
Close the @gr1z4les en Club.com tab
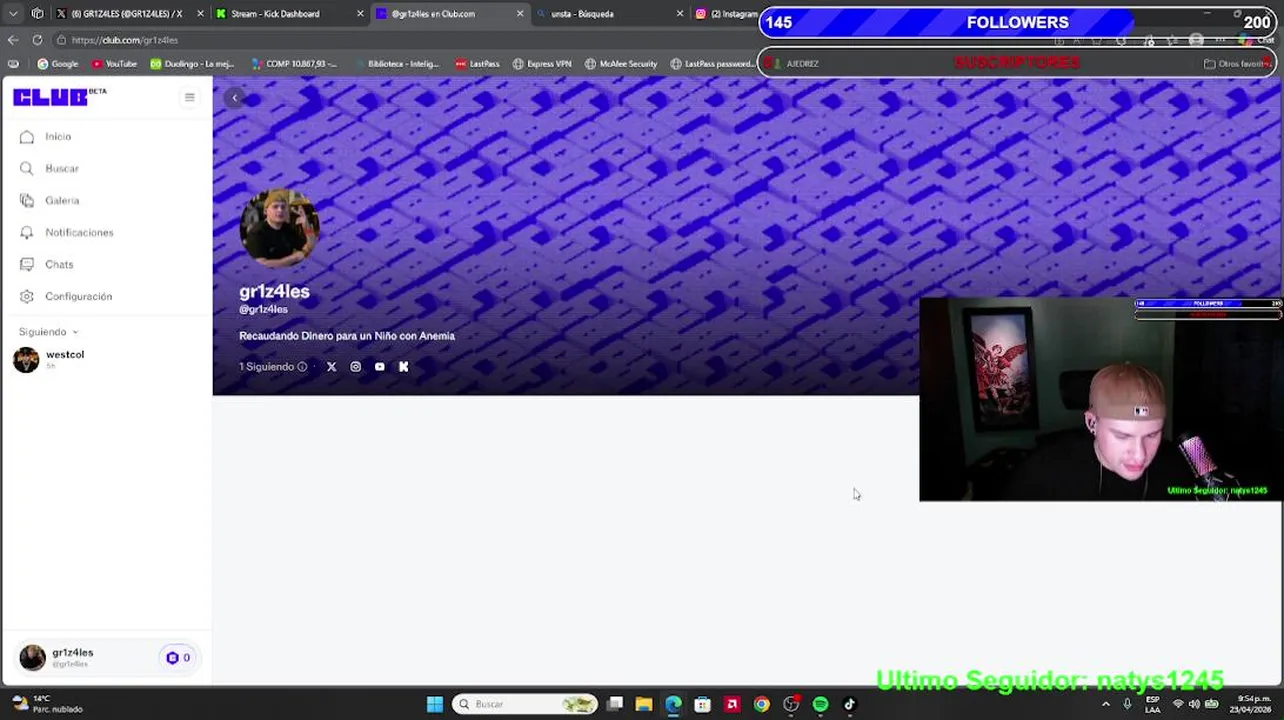tap(520, 14)
